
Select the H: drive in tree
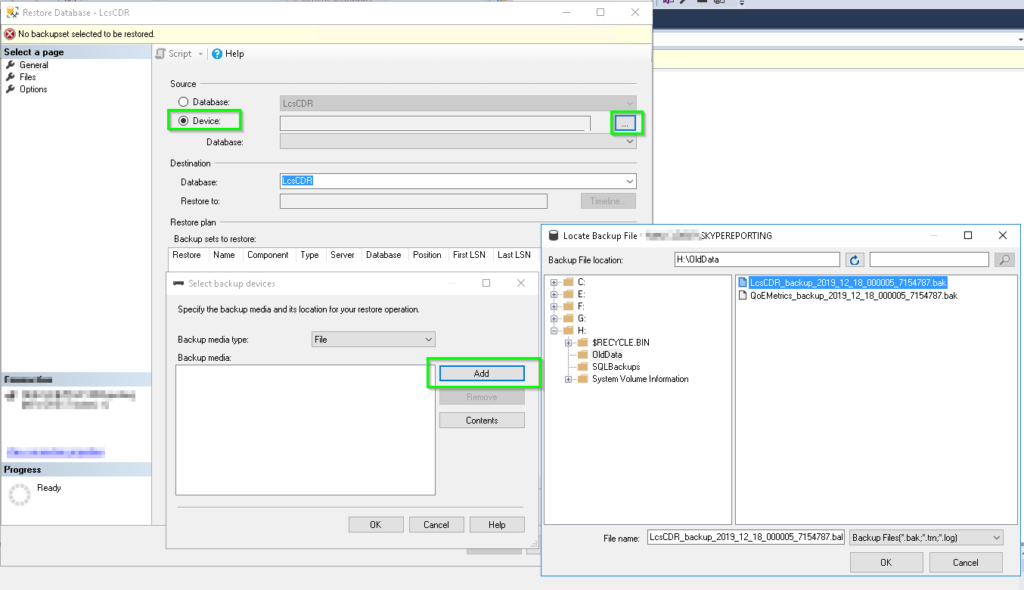(581, 331)
